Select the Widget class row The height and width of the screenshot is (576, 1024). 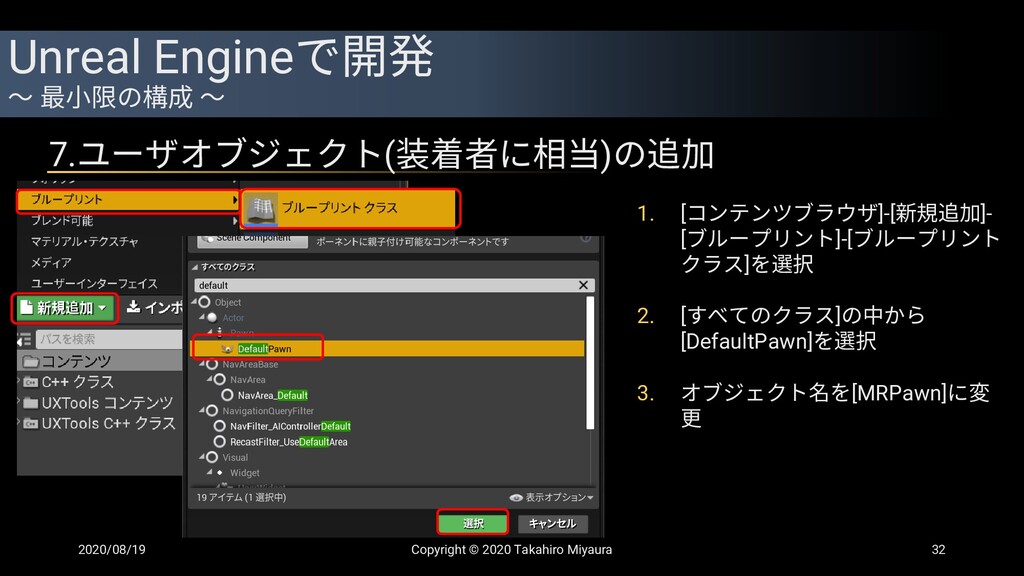click(x=389, y=473)
